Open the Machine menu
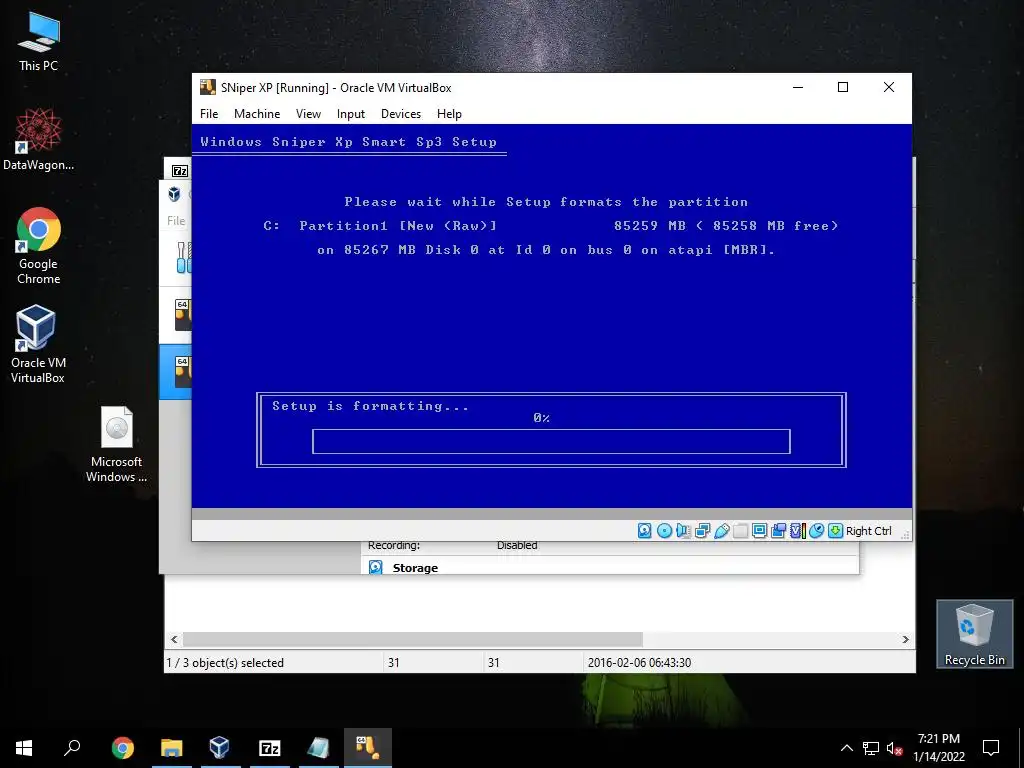This screenshot has height=768, width=1024. (x=257, y=114)
